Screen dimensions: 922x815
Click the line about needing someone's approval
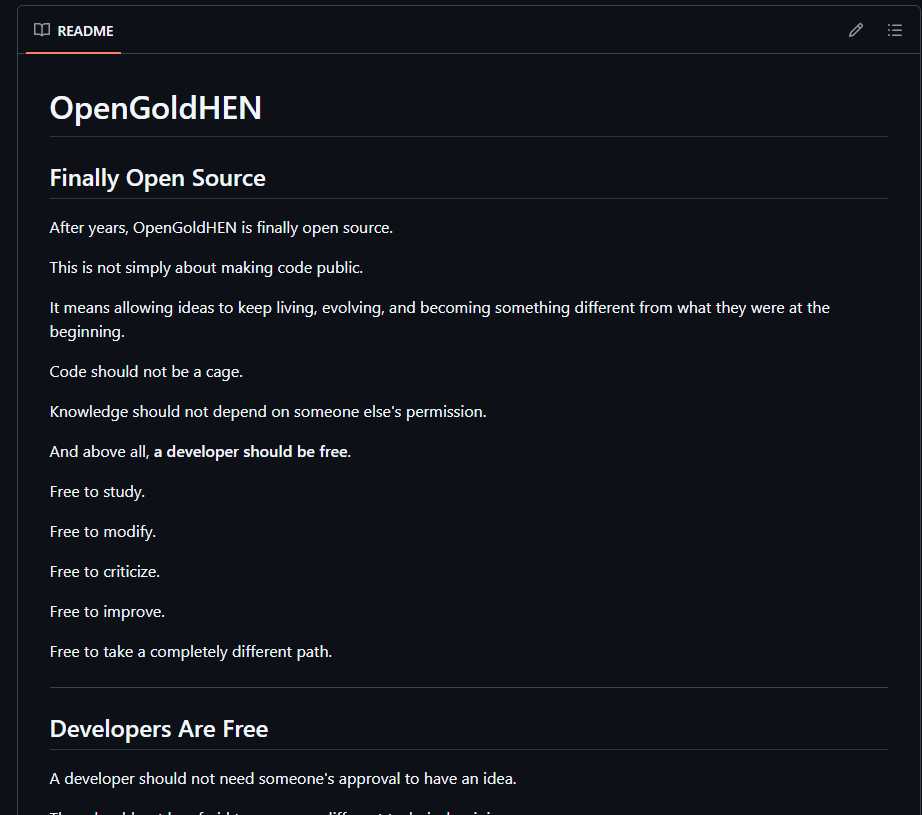pyautogui.click(x=283, y=779)
